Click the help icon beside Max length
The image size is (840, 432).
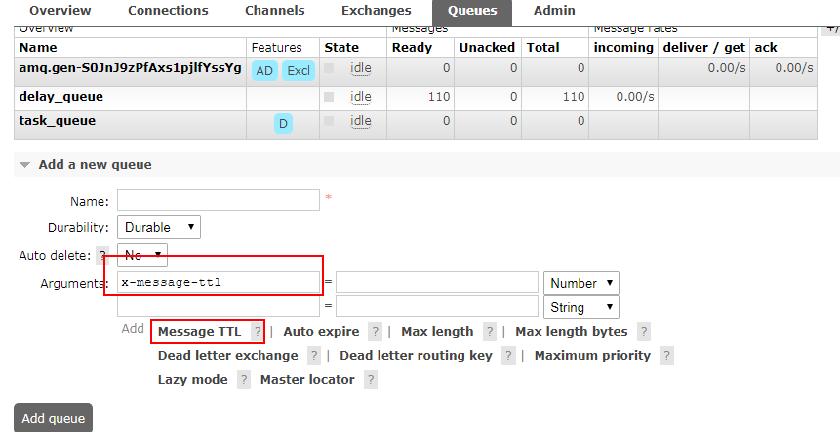(490, 332)
